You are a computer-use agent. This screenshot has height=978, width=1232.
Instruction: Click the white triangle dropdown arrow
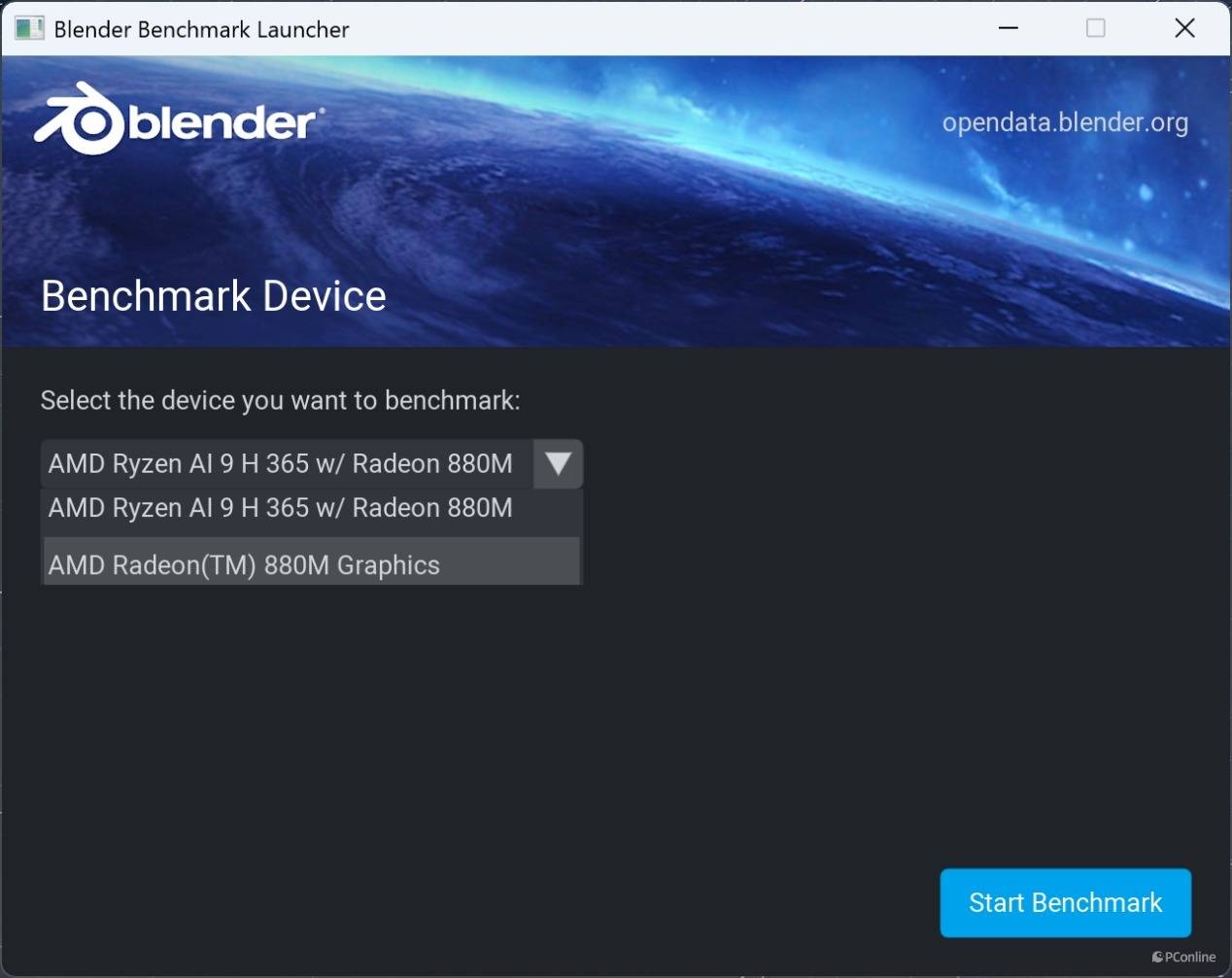click(558, 464)
